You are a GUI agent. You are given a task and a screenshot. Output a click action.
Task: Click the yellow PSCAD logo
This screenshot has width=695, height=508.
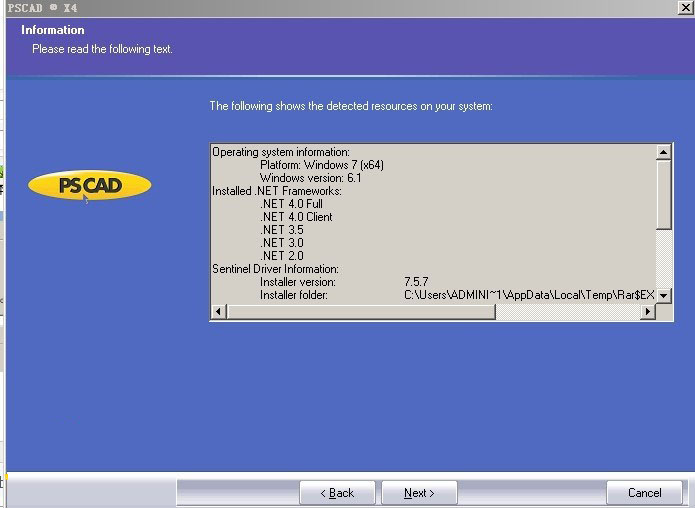(90, 185)
